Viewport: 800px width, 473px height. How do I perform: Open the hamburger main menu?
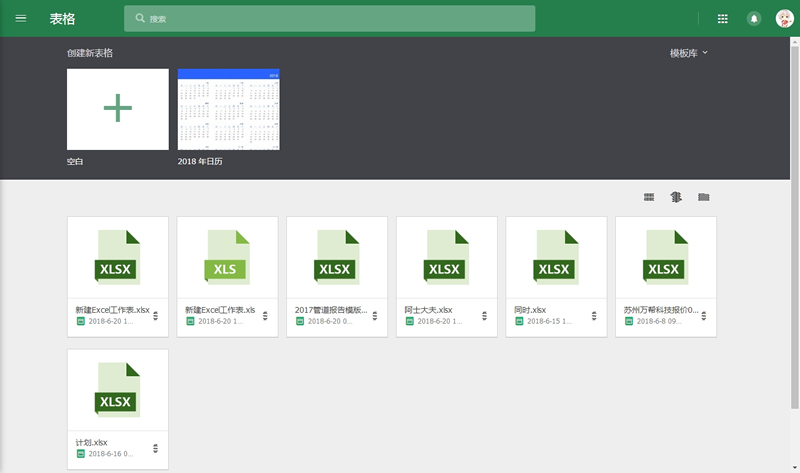coord(20,18)
